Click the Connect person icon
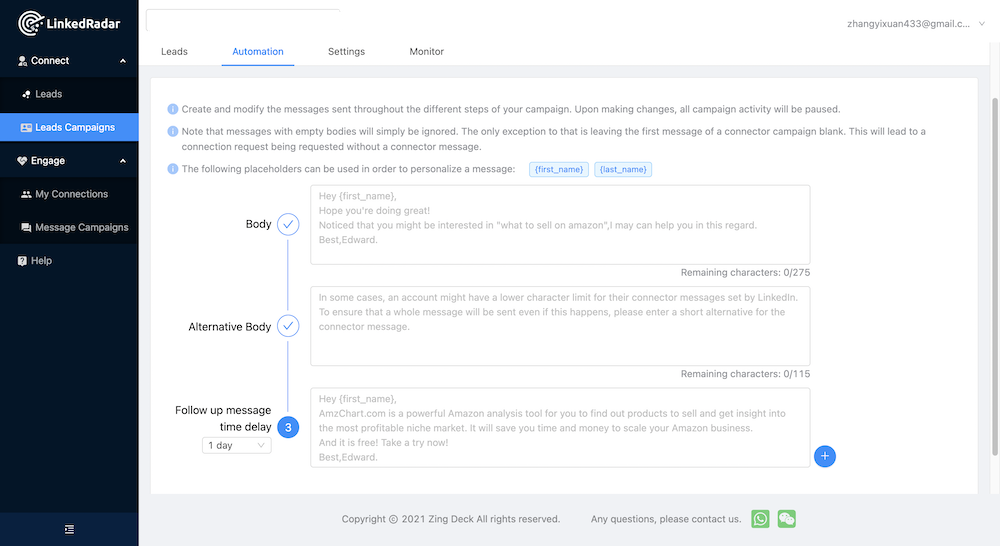This screenshot has height=546, width=1000. pos(22,61)
